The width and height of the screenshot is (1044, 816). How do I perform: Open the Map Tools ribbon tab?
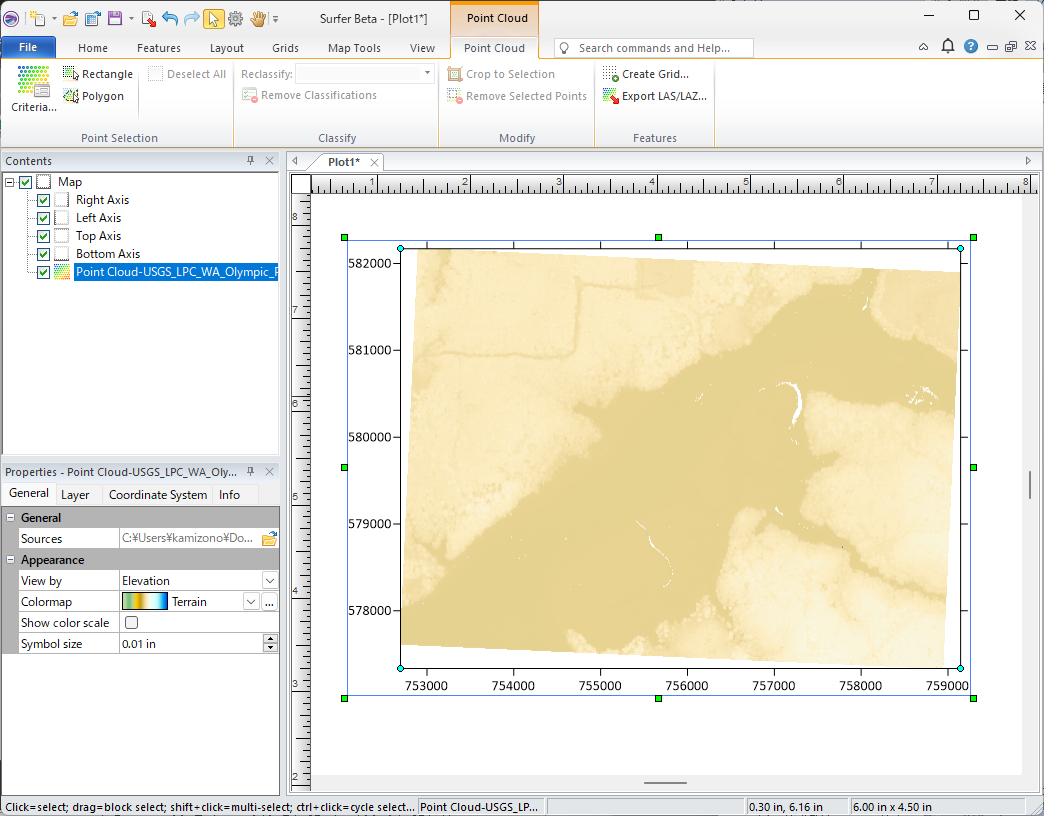[354, 48]
